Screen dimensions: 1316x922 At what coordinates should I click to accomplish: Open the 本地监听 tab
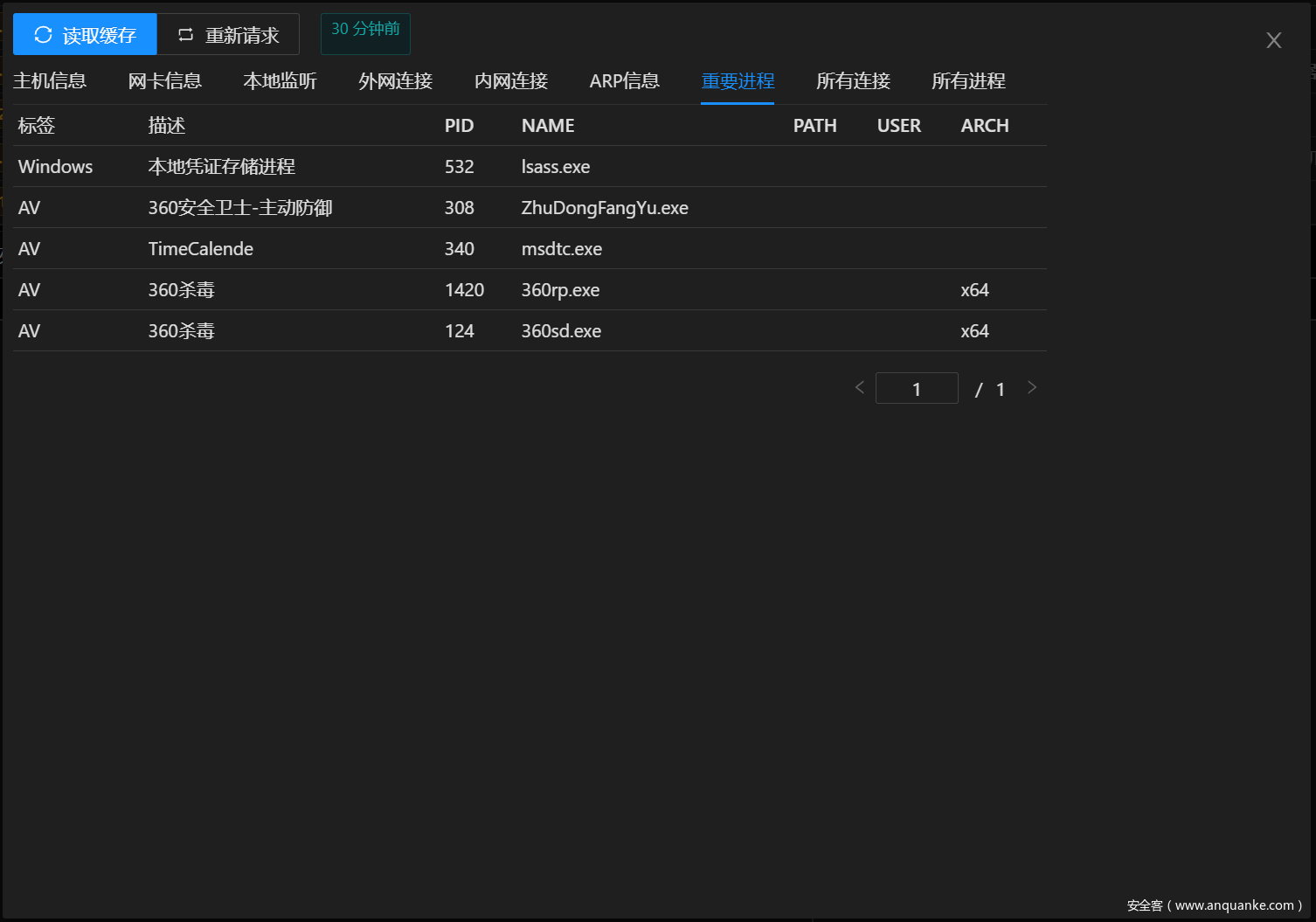pos(280,81)
